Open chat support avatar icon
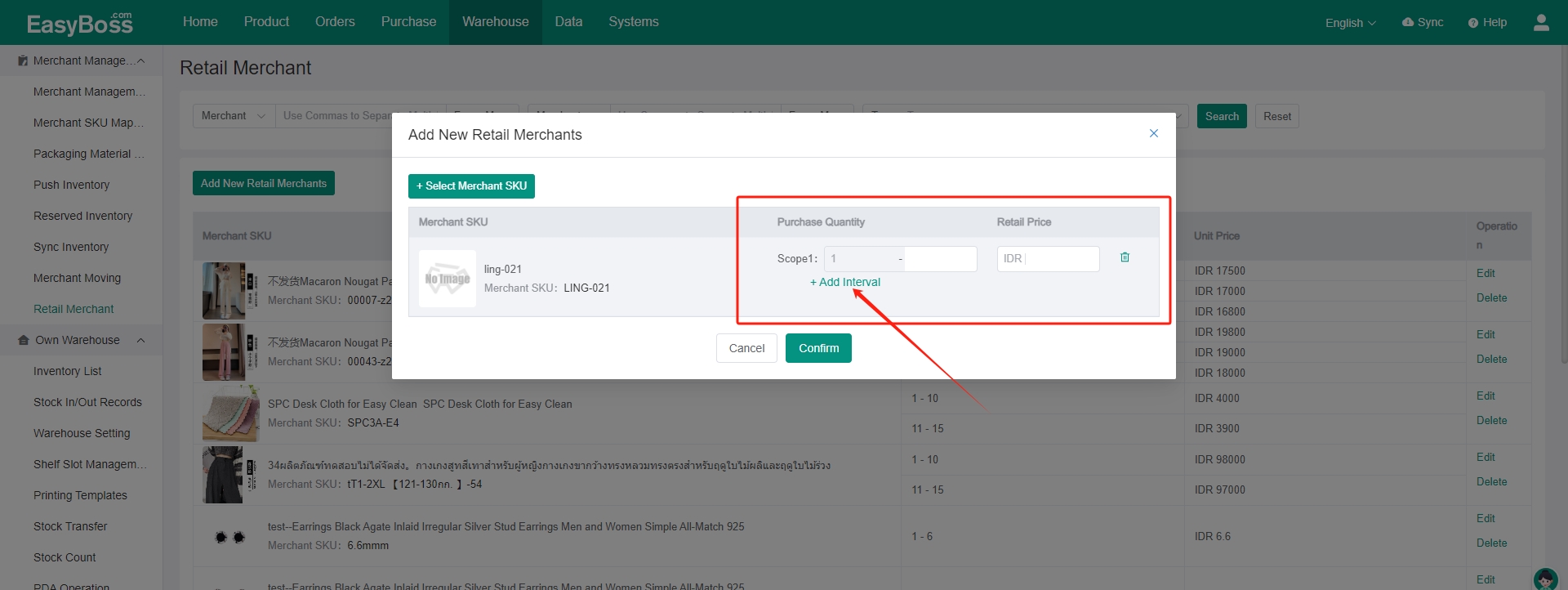This screenshot has width=1568, height=590. (1545, 579)
